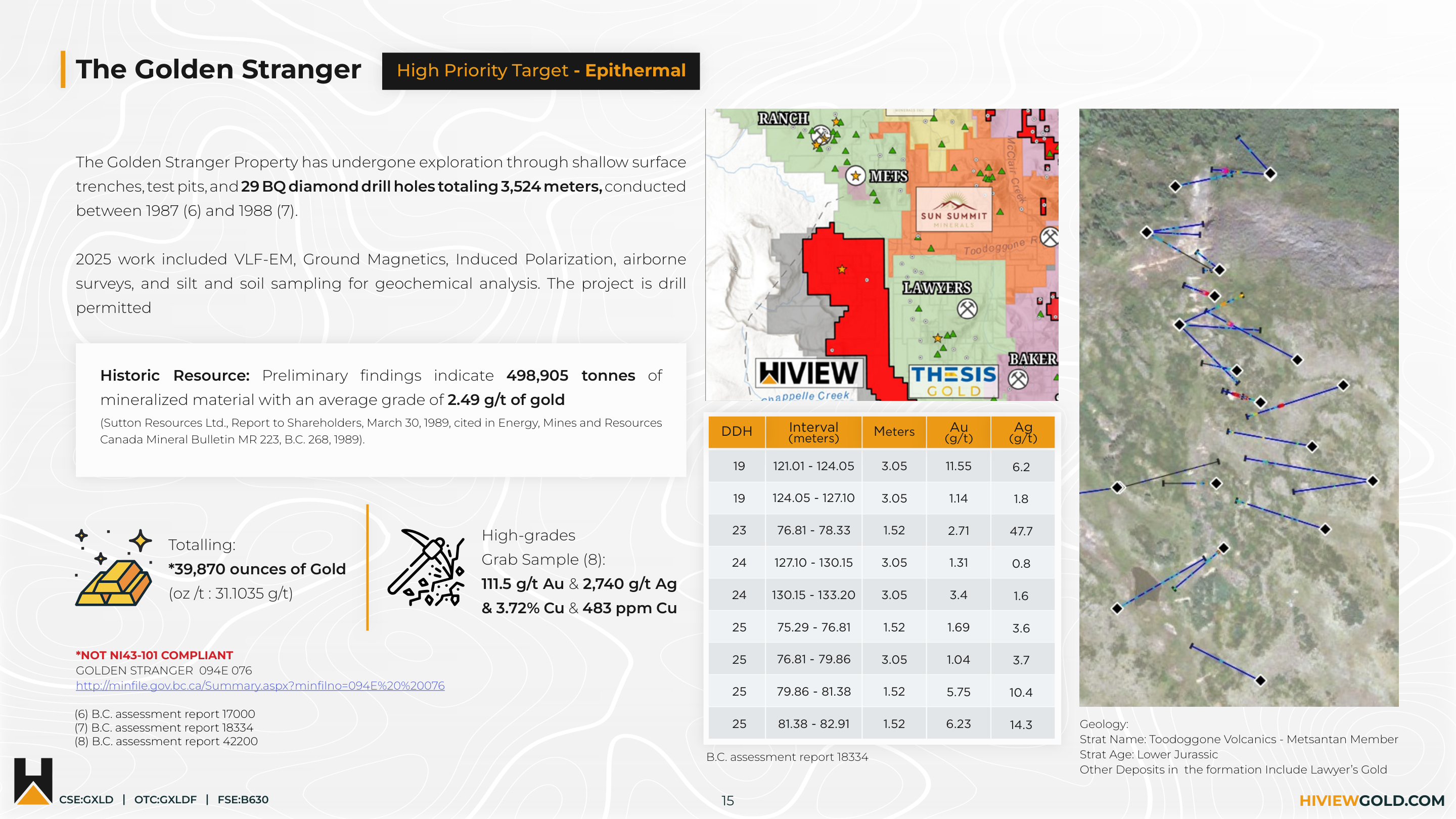Open the HIVIEWGOLD.COM website link
1456x819 pixels.
coord(1372,800)
